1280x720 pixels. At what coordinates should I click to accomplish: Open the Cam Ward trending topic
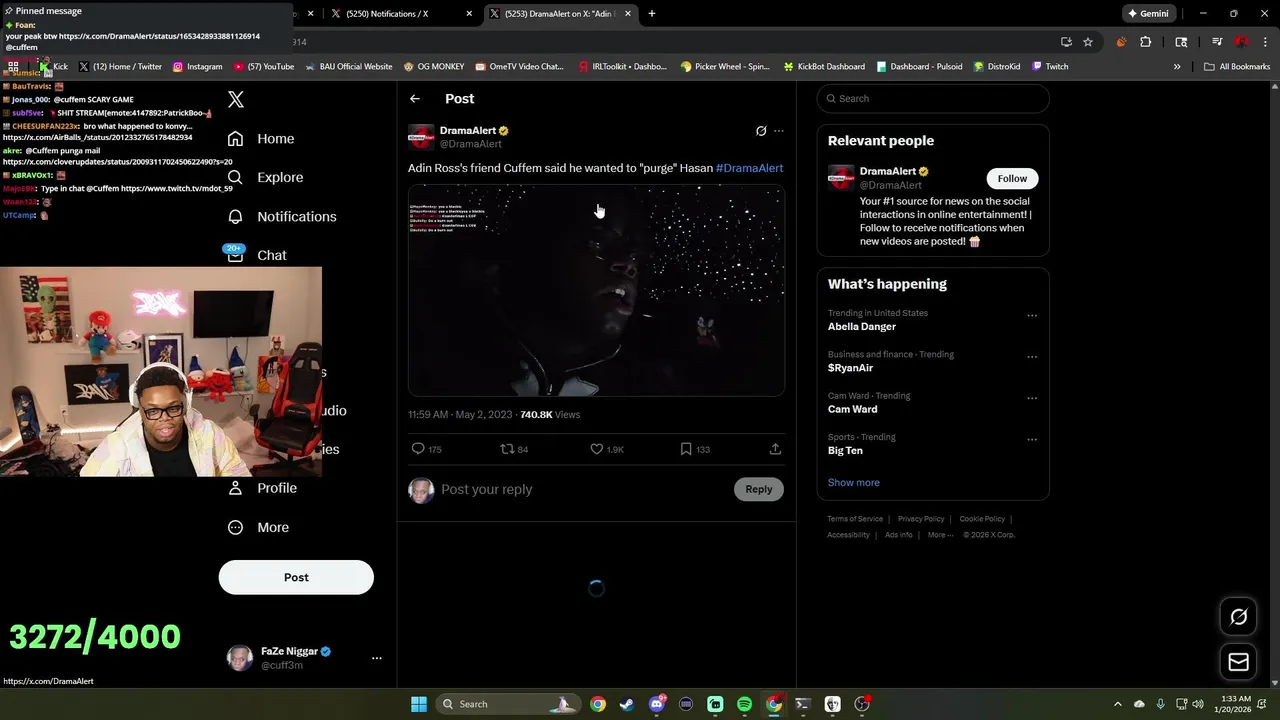[852, 409]
